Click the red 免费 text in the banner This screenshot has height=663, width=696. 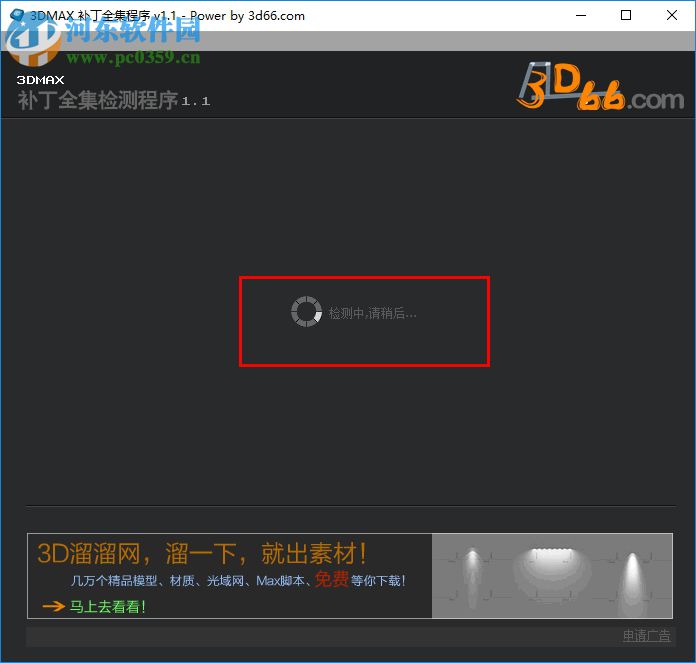coord(332,579)
